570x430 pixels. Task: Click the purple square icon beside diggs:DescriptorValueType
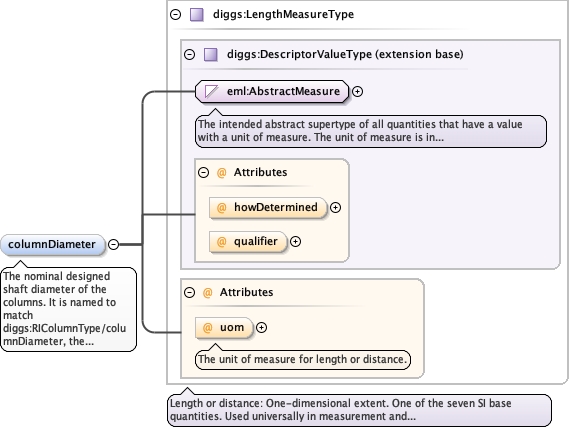point(211,55)
